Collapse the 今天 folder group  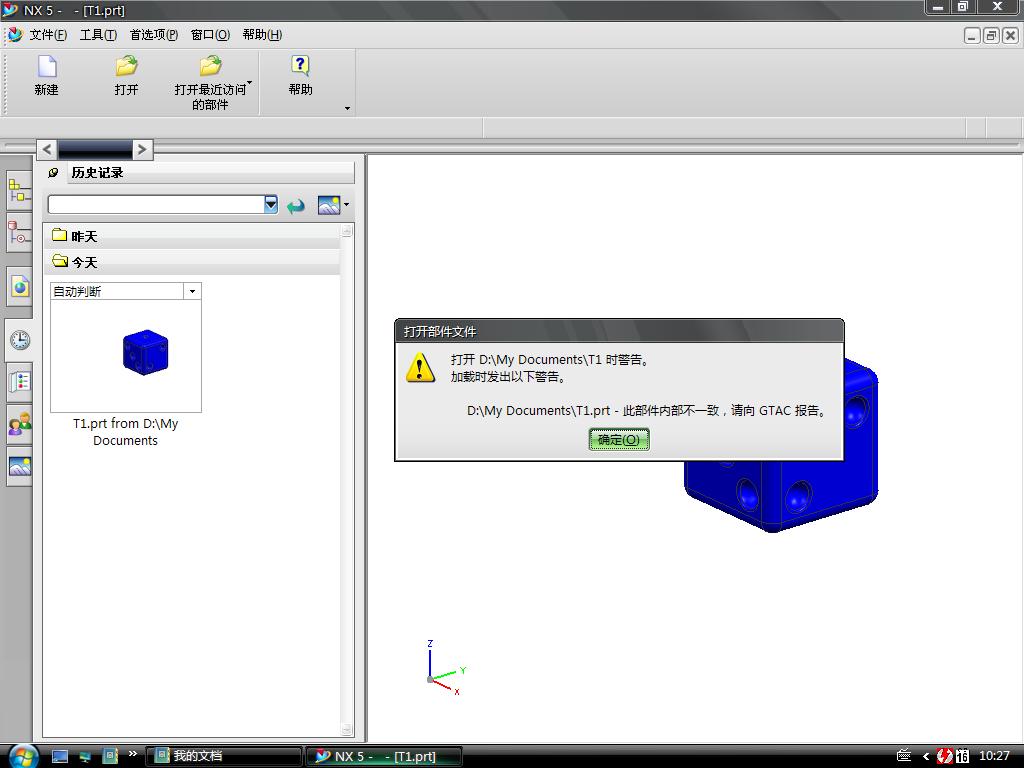tap(191, 262)
